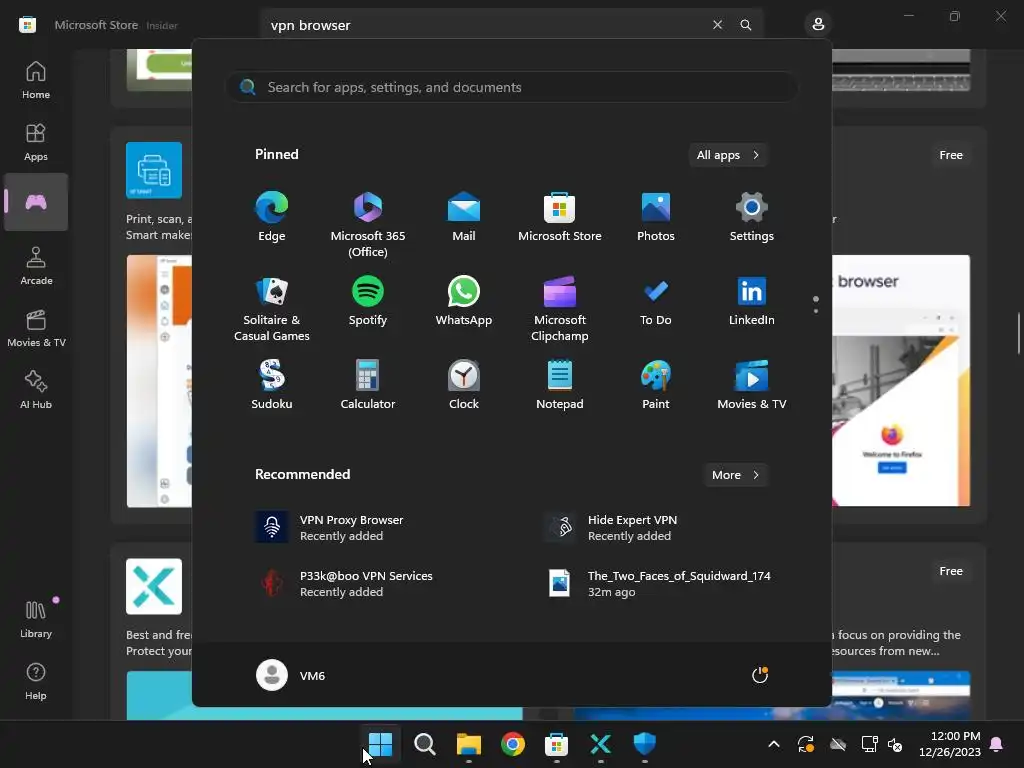Open the Clock app
Viewport: 1024px width, 768px height.
click(464, 385)
